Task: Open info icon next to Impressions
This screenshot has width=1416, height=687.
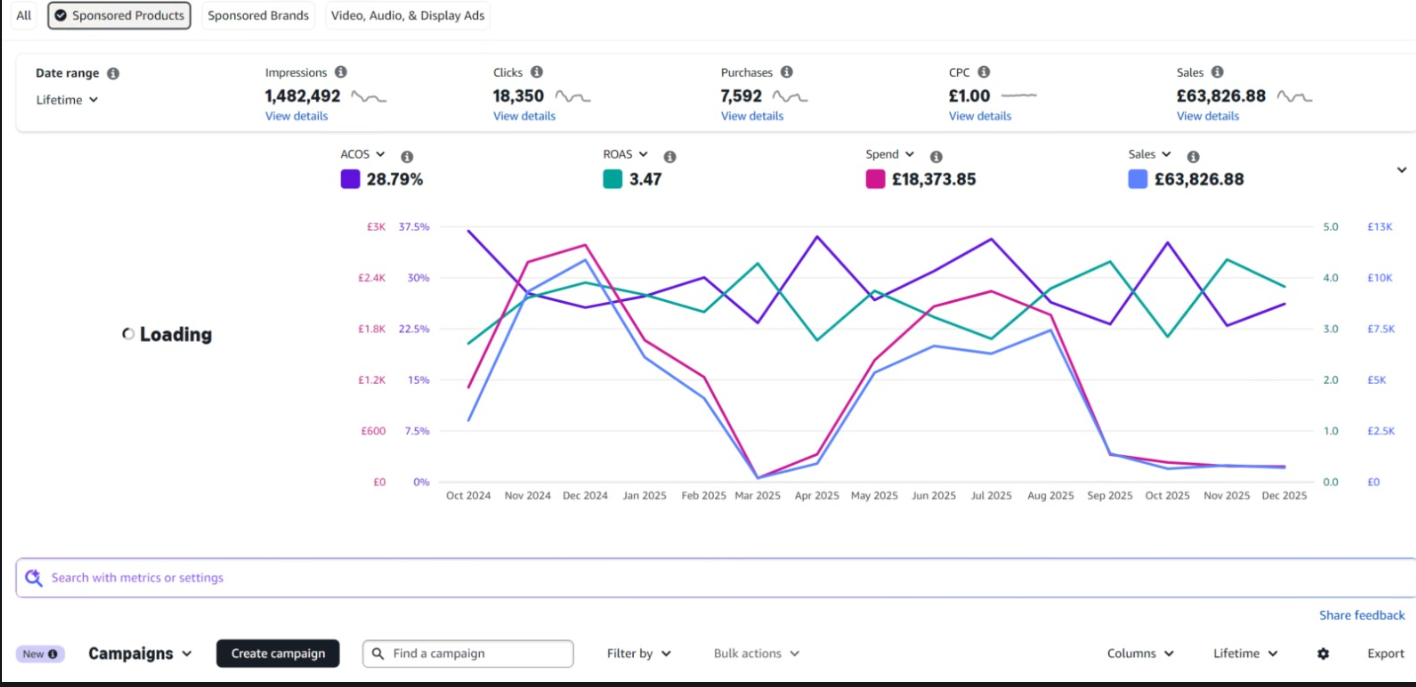Action: point(341,72)
